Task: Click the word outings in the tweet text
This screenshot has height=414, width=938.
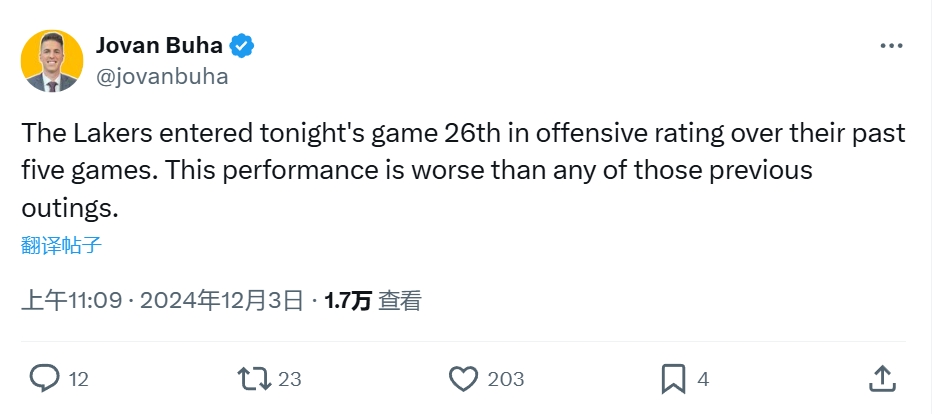Action: pos(66,208)
